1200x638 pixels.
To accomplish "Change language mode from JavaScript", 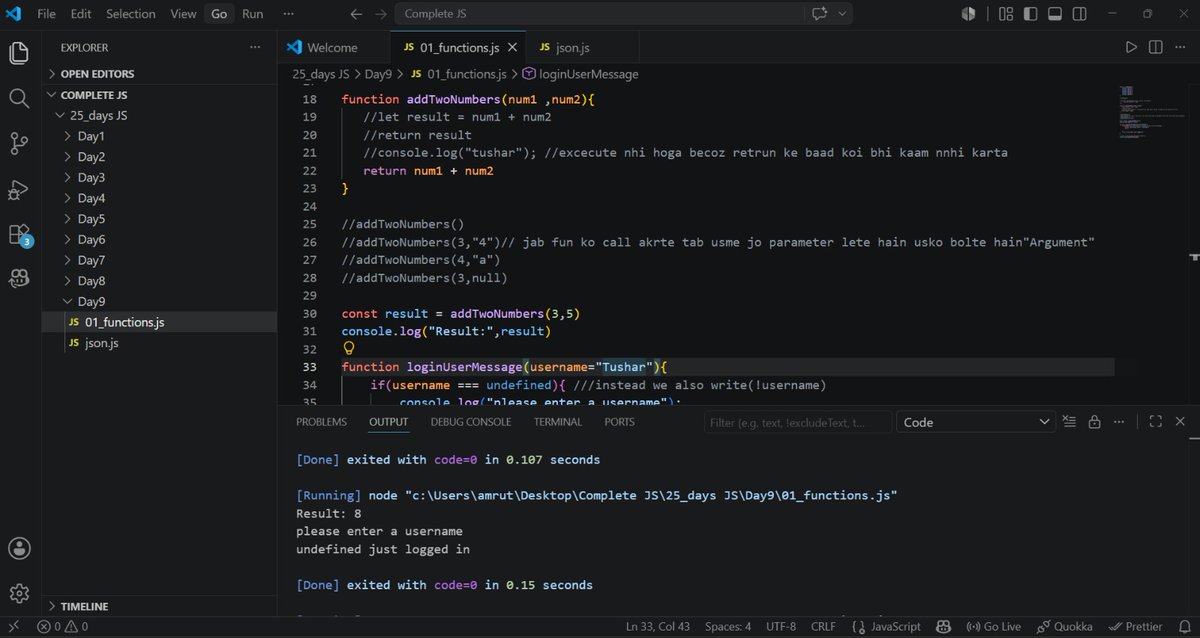I will point(895,627).
